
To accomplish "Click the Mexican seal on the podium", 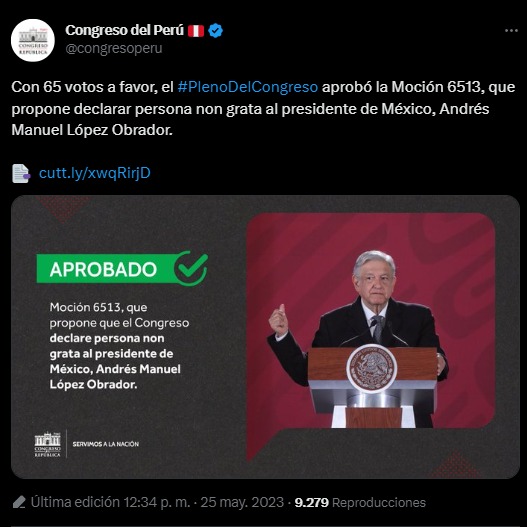I will tap(371, 369).
